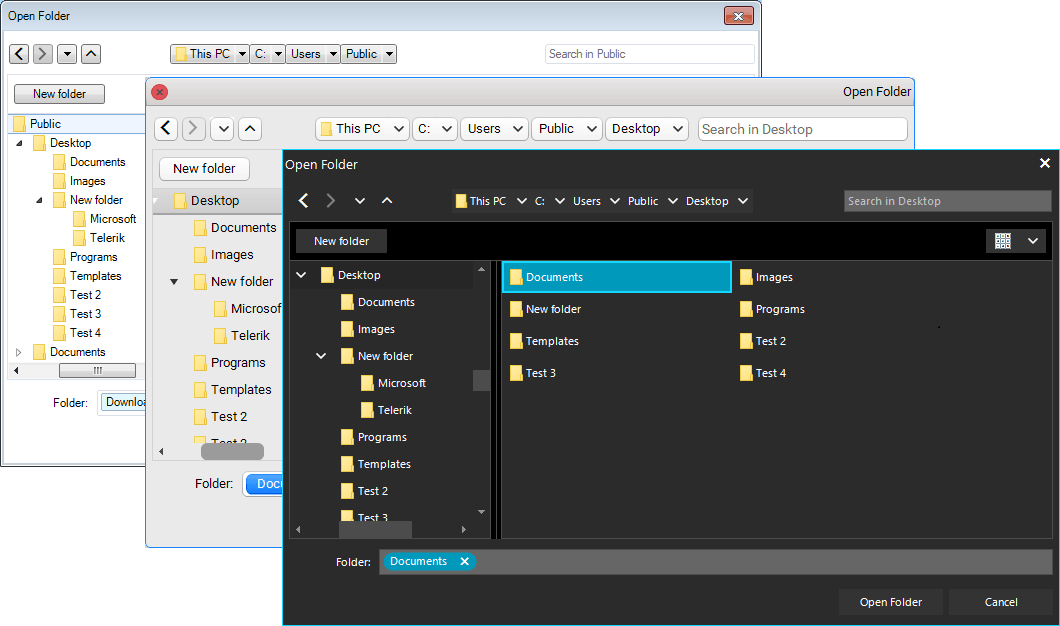Image resolution: width=1060 pixels, height=626 pixels.
Task: Select Test 4 in rear window tree
Action: [77, 333]
